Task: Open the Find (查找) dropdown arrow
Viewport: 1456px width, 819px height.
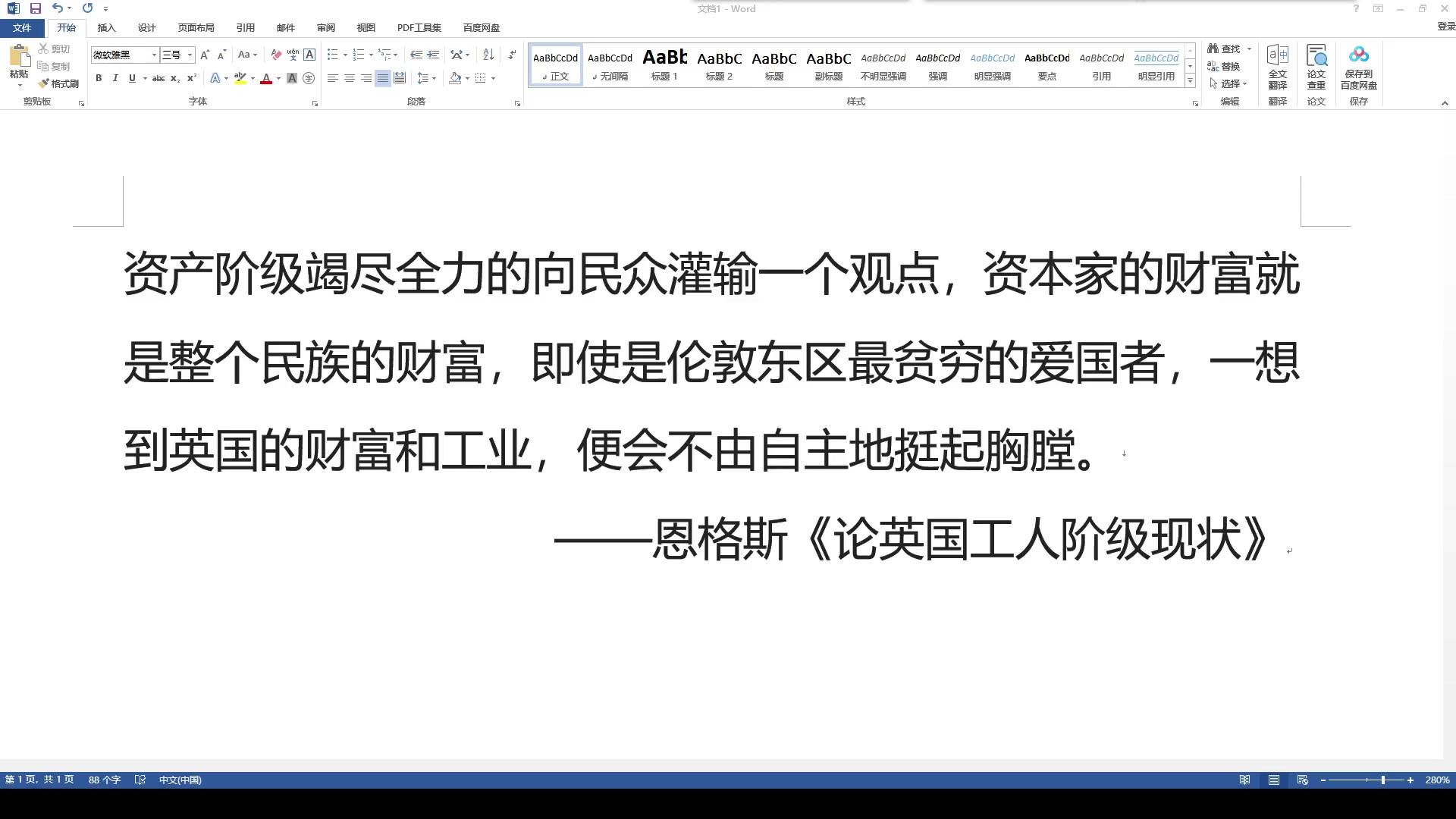Action: (x=1249, y=49)
